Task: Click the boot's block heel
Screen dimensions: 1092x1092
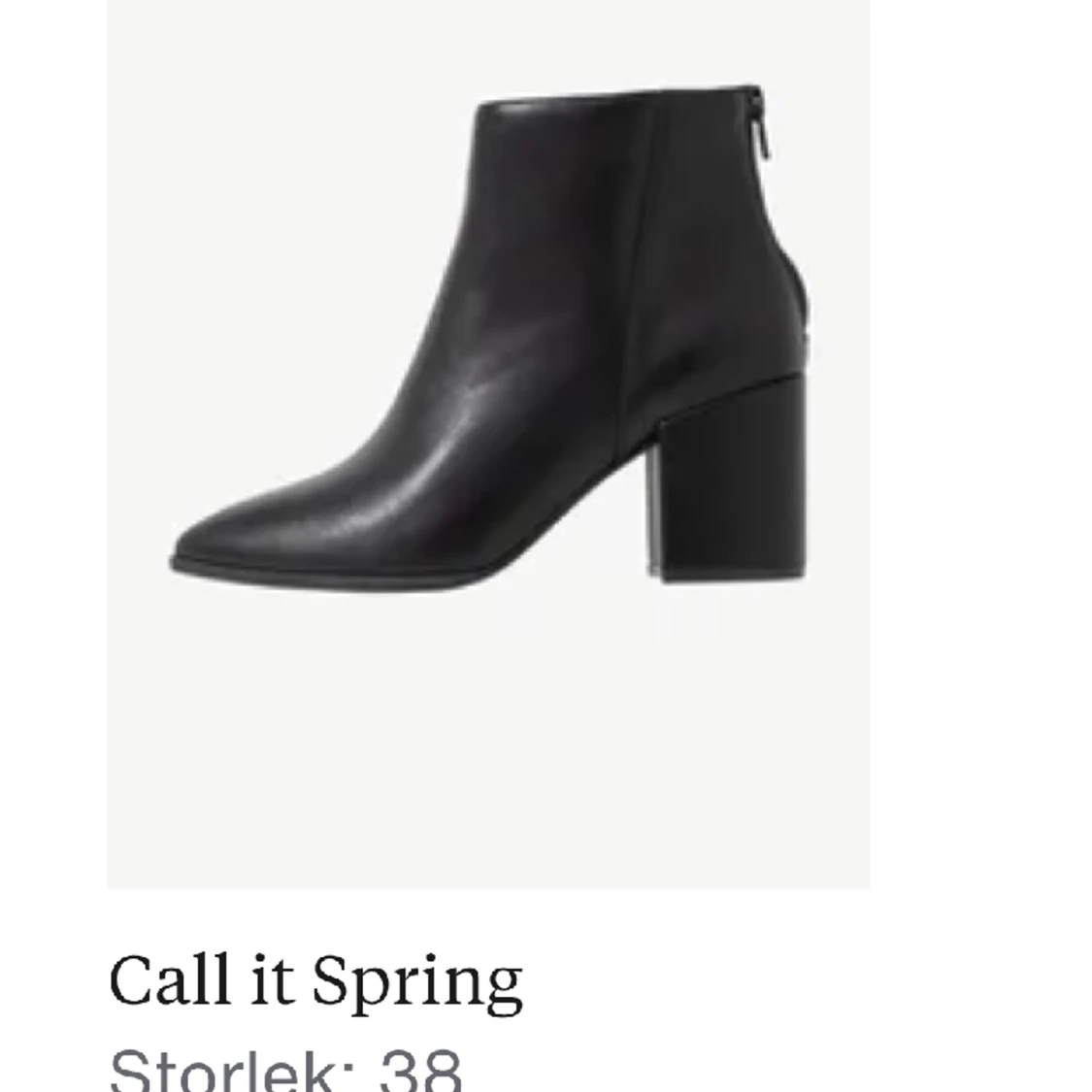Action: [731, 480]
